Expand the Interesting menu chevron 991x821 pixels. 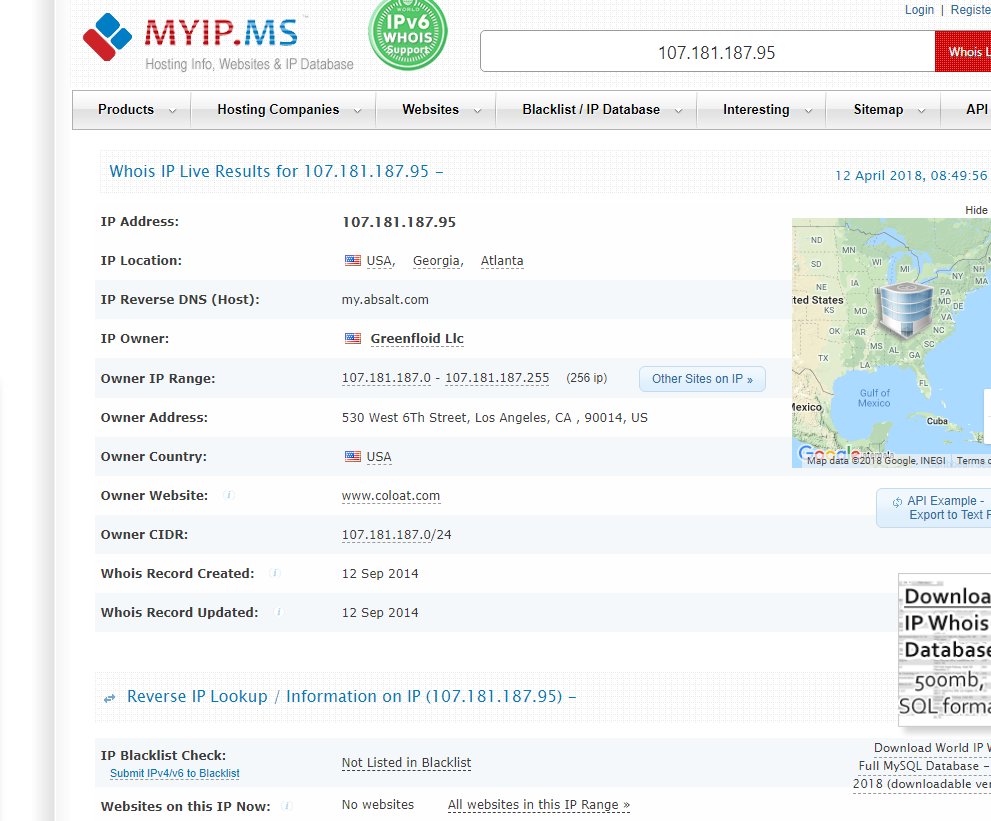click(x=808, y=111)
